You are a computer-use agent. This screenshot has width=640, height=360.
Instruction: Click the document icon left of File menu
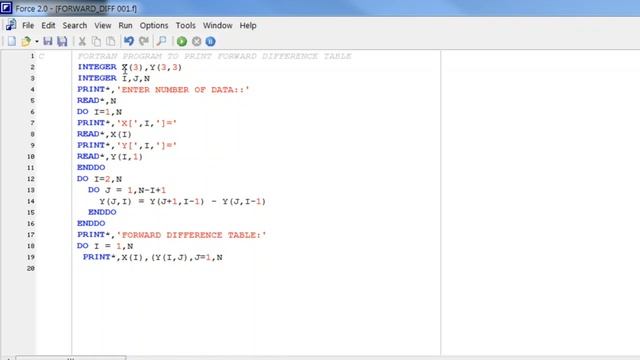11,25
